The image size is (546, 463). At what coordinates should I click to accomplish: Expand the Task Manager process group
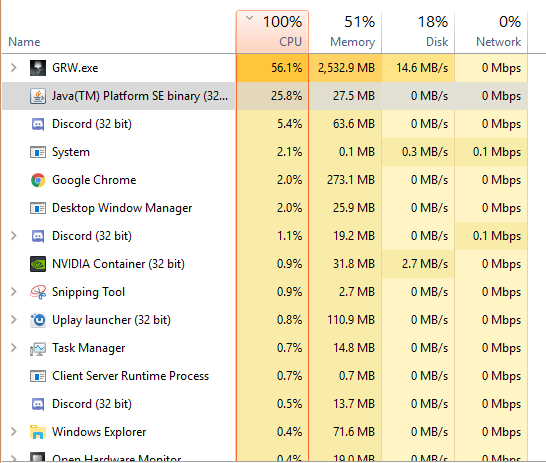pos(14,347)
